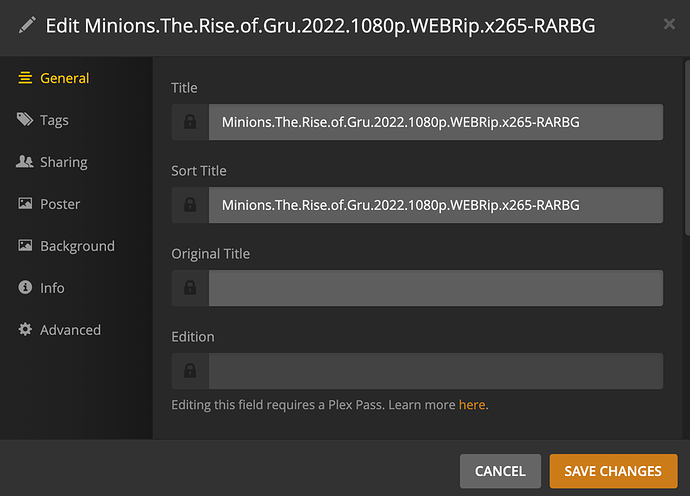Click into the Original Title text field
Screen dimensions: 690x496
point(435,288)
